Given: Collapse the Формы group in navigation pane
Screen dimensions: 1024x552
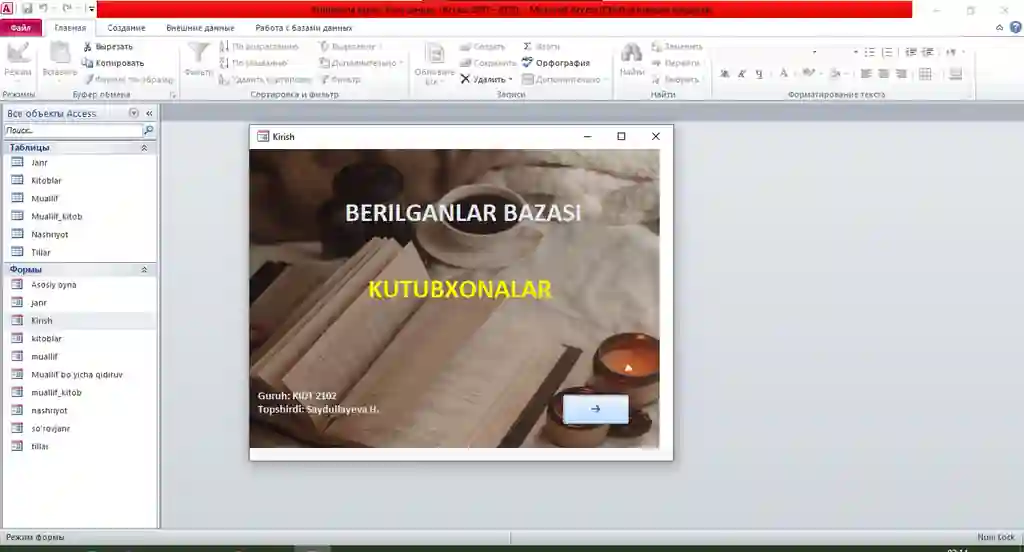Looking at the screenshot, I should (x=144, y=270).
